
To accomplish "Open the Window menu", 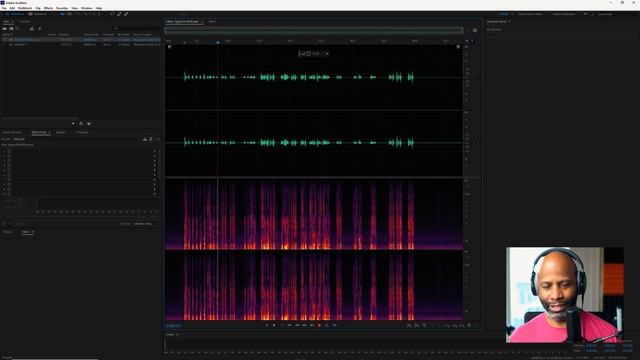I will 87,8.
